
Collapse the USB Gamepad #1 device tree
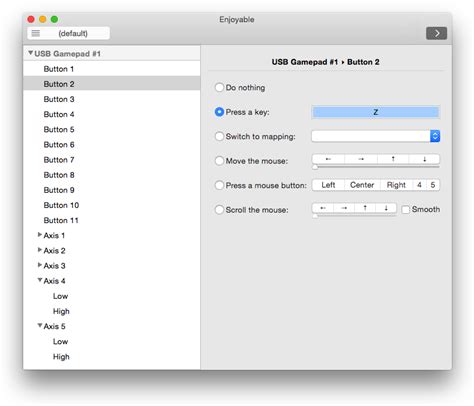[31, 53]
